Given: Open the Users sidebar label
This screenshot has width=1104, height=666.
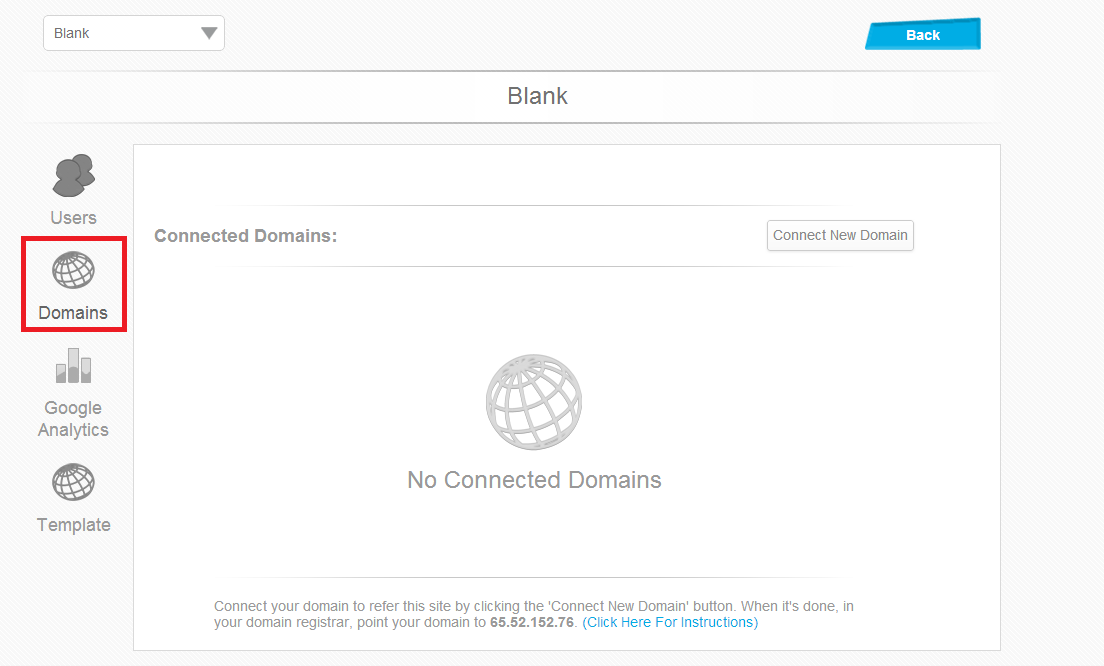Looking at the screenshot, I should click(x=73, y=218).
